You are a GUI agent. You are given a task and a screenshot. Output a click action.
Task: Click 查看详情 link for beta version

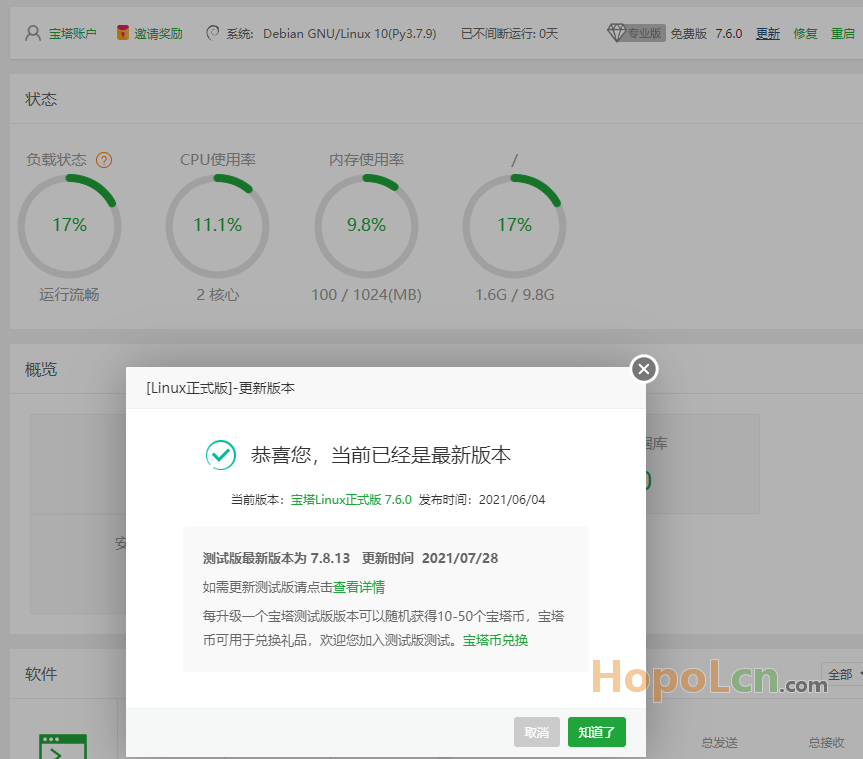359,587
